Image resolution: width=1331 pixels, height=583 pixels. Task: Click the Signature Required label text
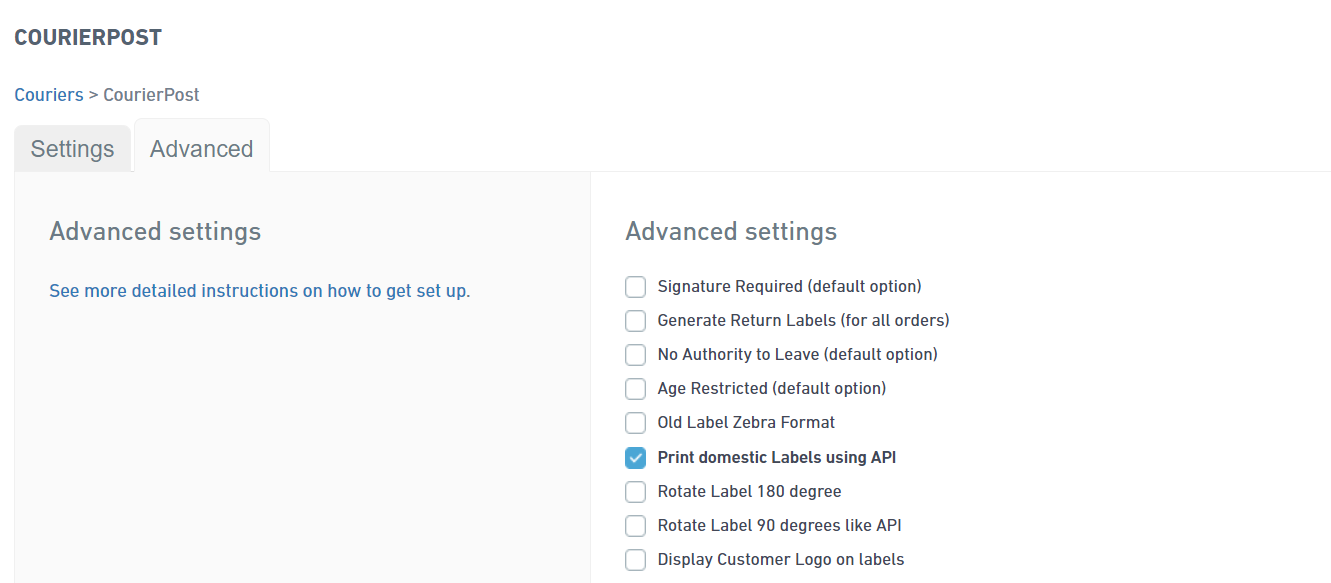pyautogui.click(x=789, y=287)
